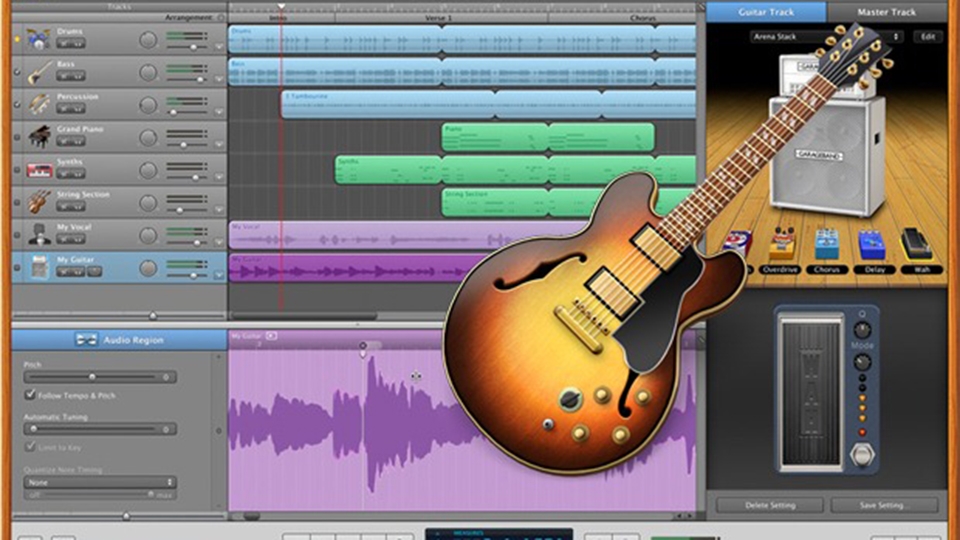Expand the Drums track automation arrow
The width and height of the screenshot is (960, 540).
click(219, 47)
